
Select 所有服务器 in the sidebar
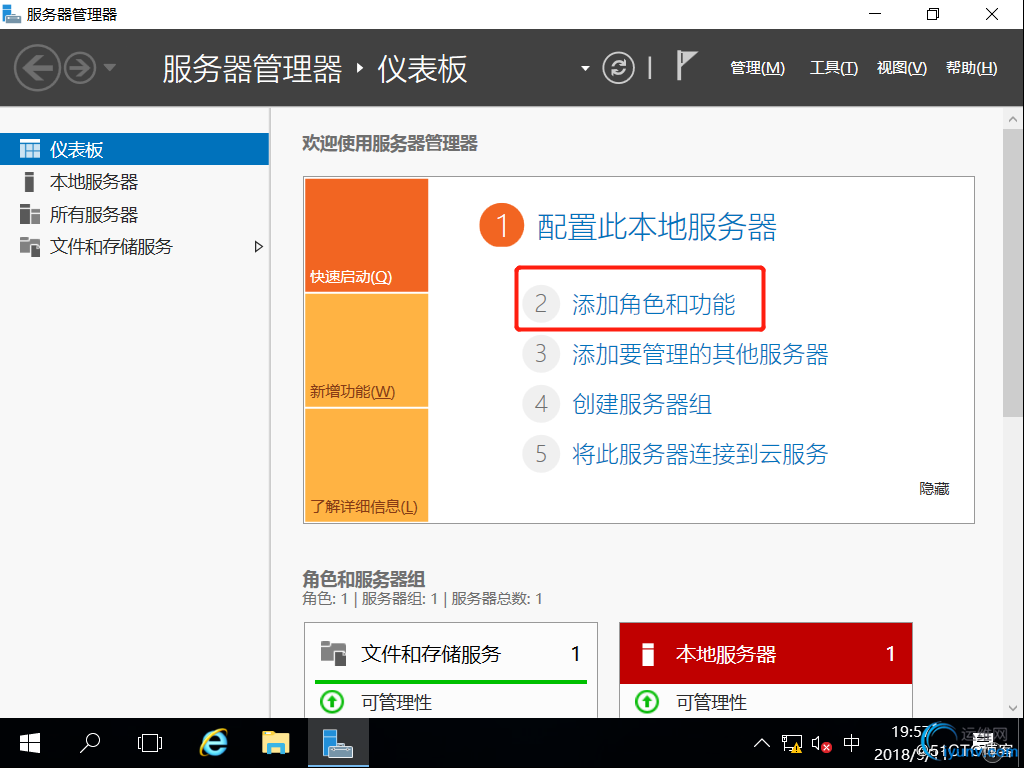tap(135, 214)
